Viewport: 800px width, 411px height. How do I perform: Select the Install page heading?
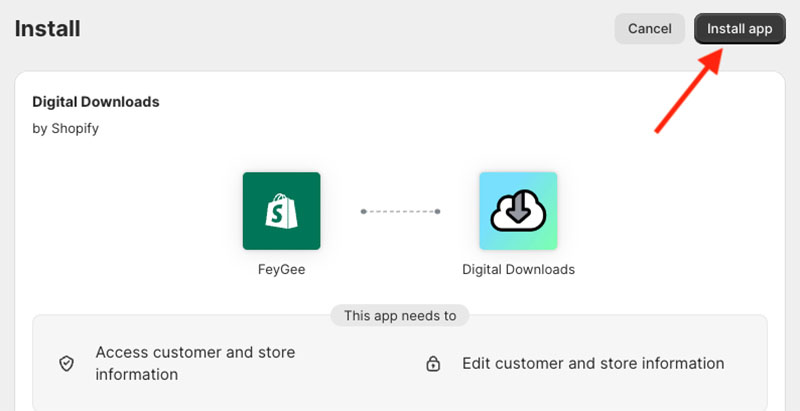(x=47, y=29)
